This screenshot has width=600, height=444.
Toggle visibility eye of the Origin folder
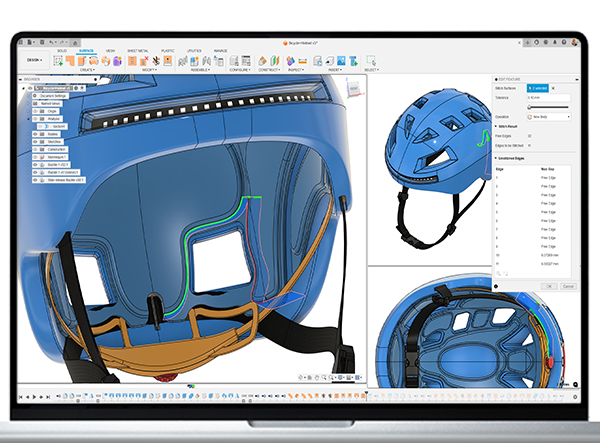(x=35, y=111)
